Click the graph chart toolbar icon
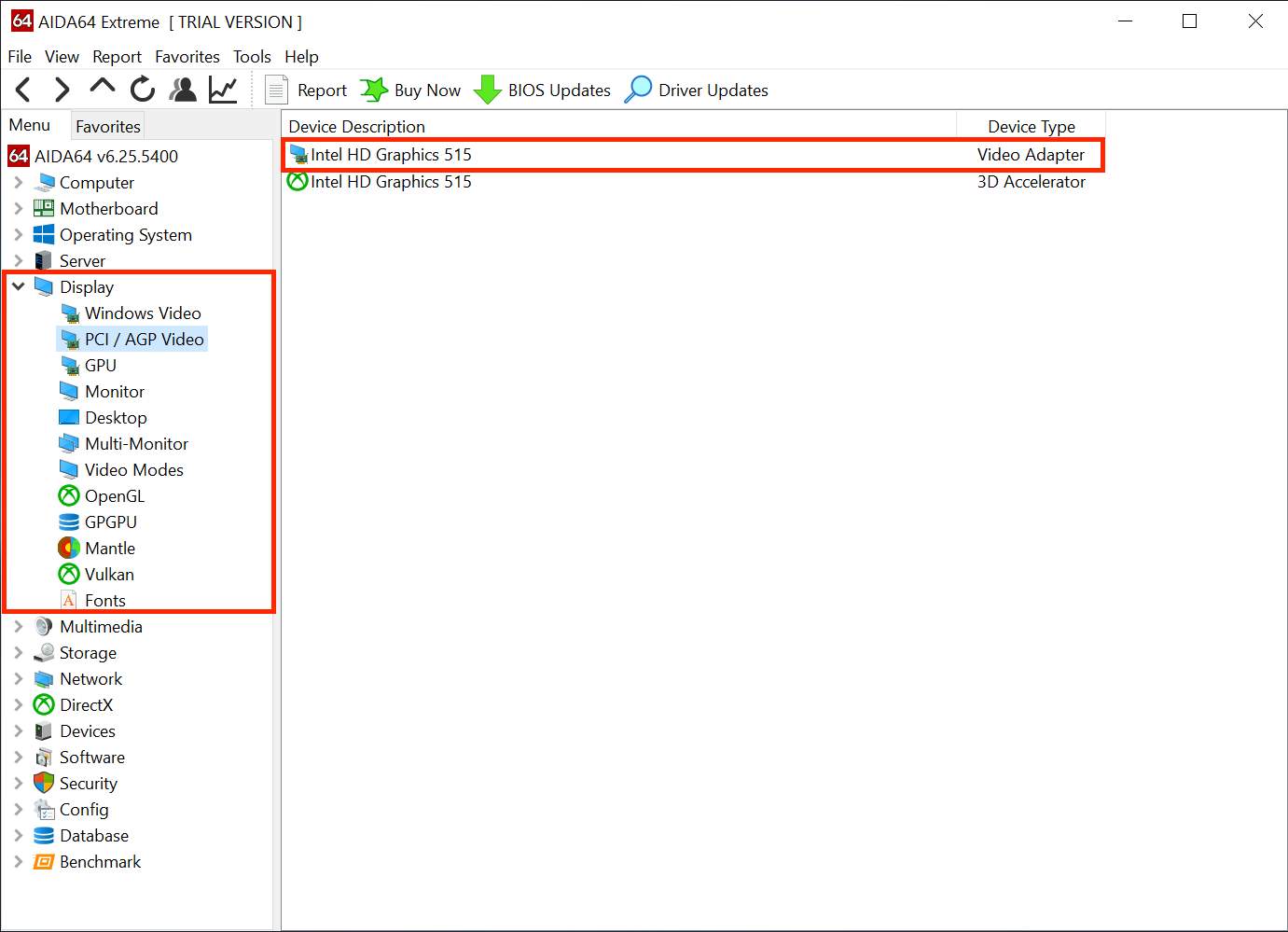Viewport: 1288px width, 932px height. pyautogui.click(x=223, y=90)
